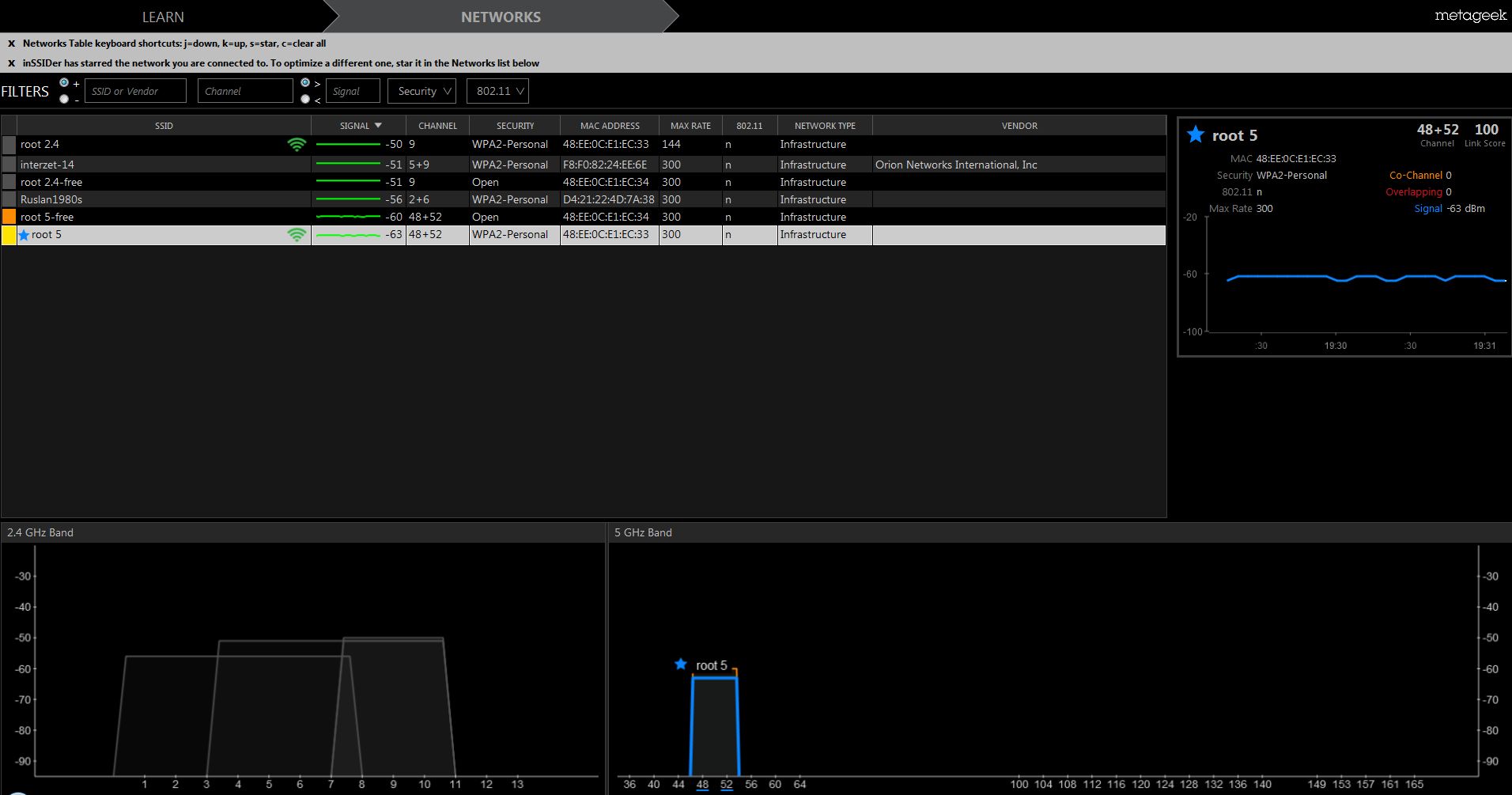The image size is (1512, 795).
Task: Click the star marker in the 5 GHz chart
Action: pos(680,664)
